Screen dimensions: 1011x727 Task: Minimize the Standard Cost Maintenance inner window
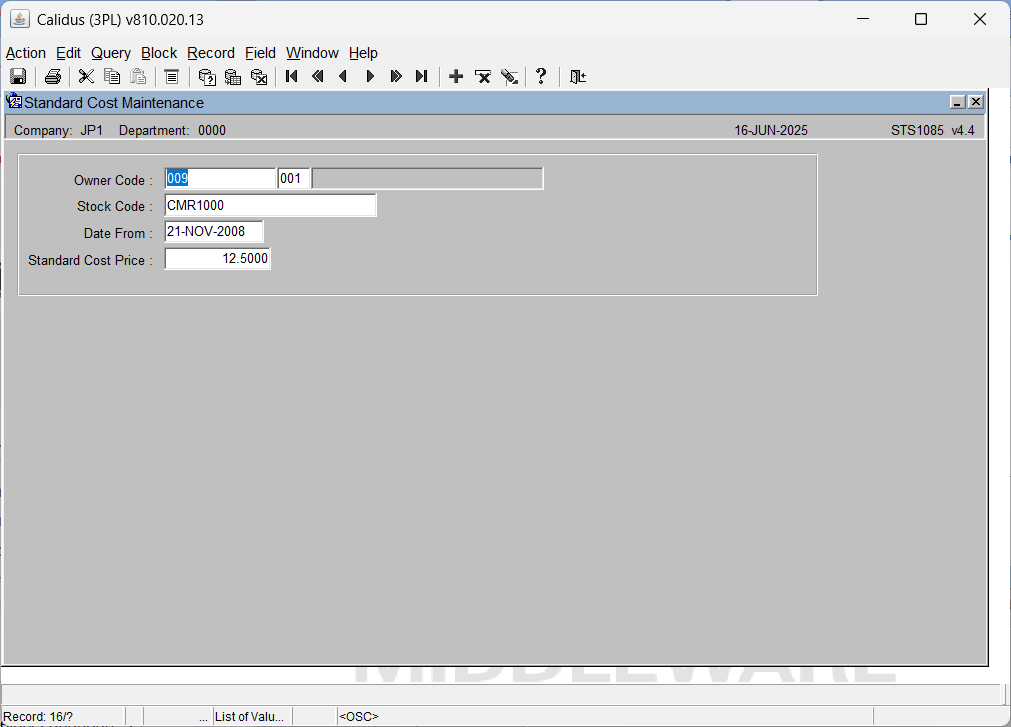(957, 102)
